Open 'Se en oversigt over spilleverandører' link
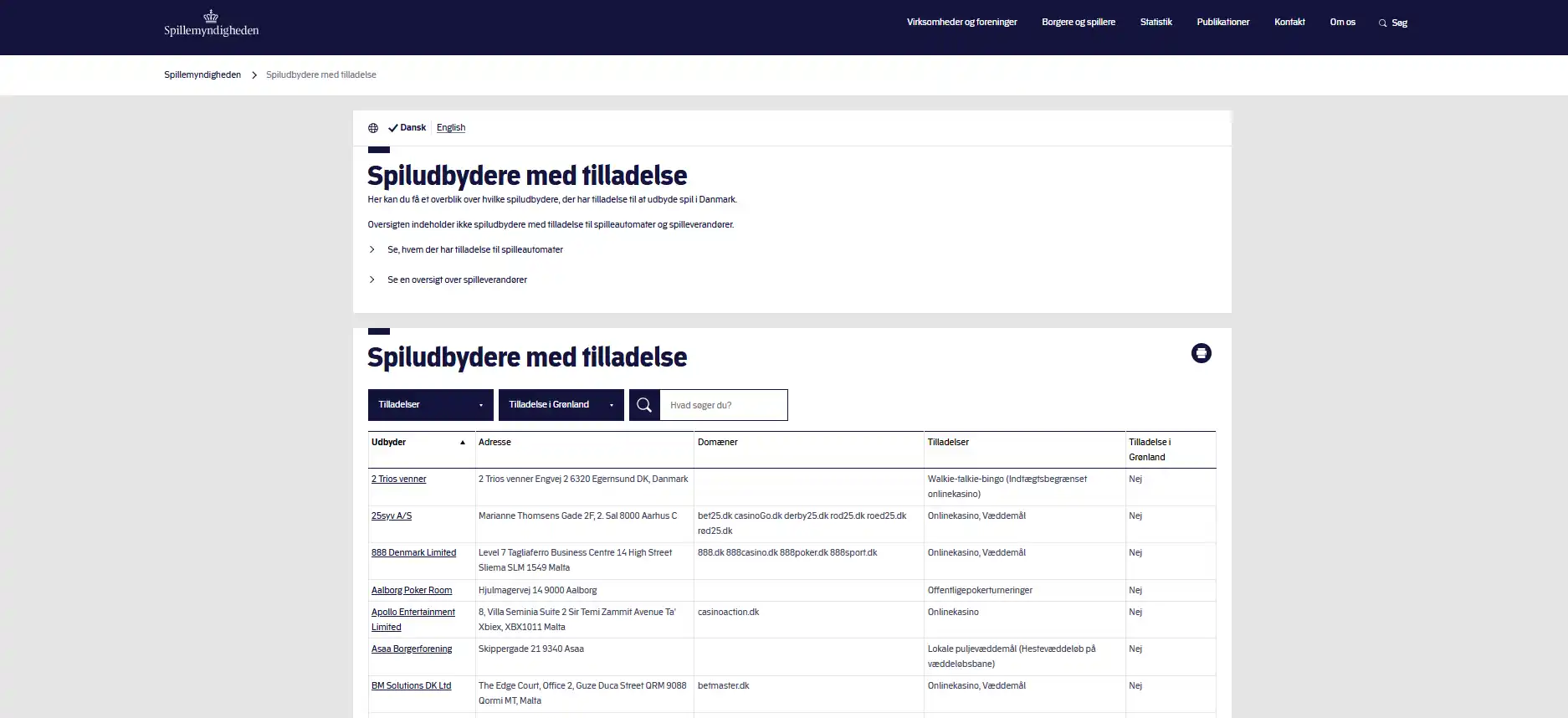 click(457, 280)
